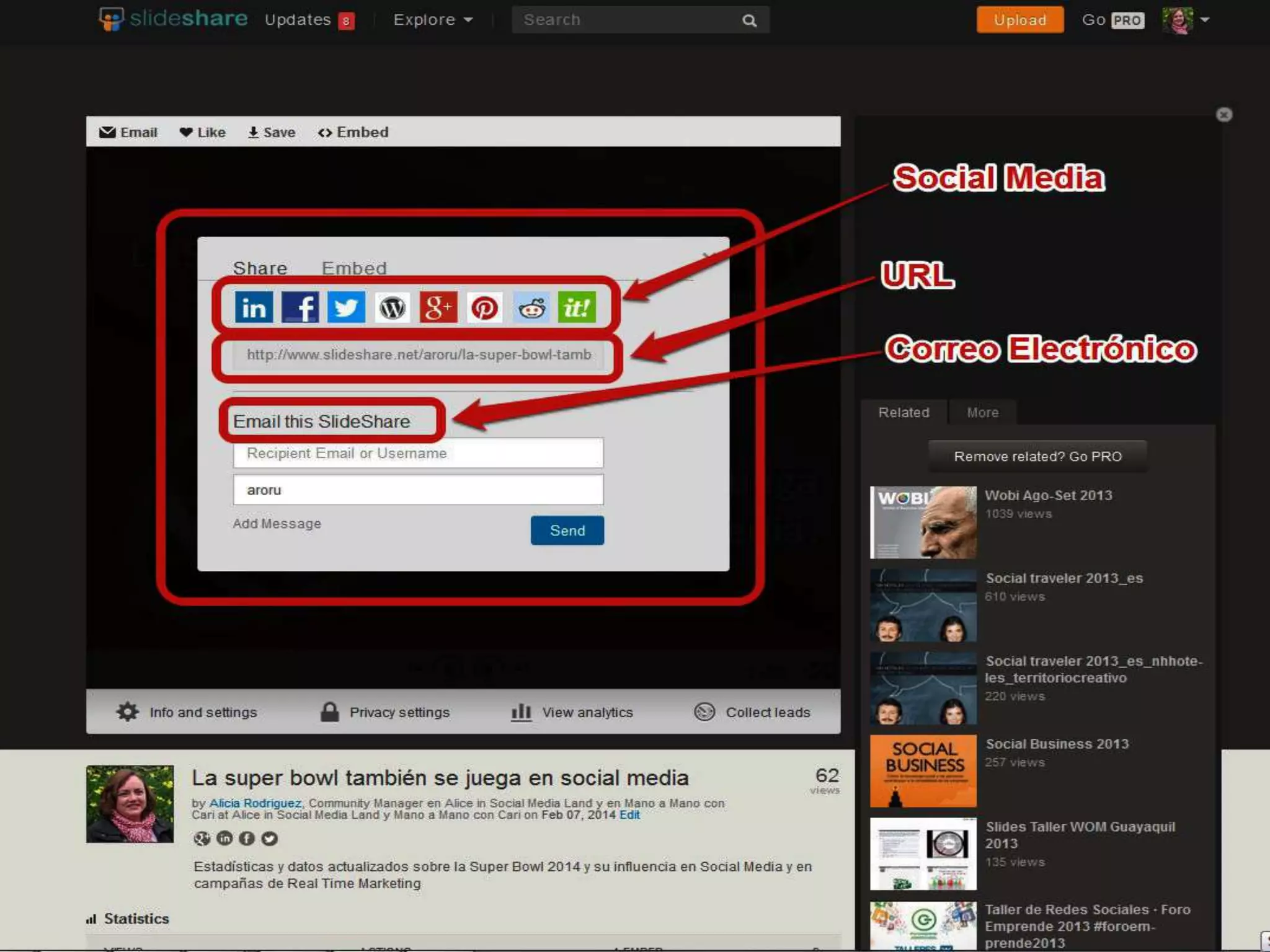Click the blue Send button

click(x=567, y=531)
